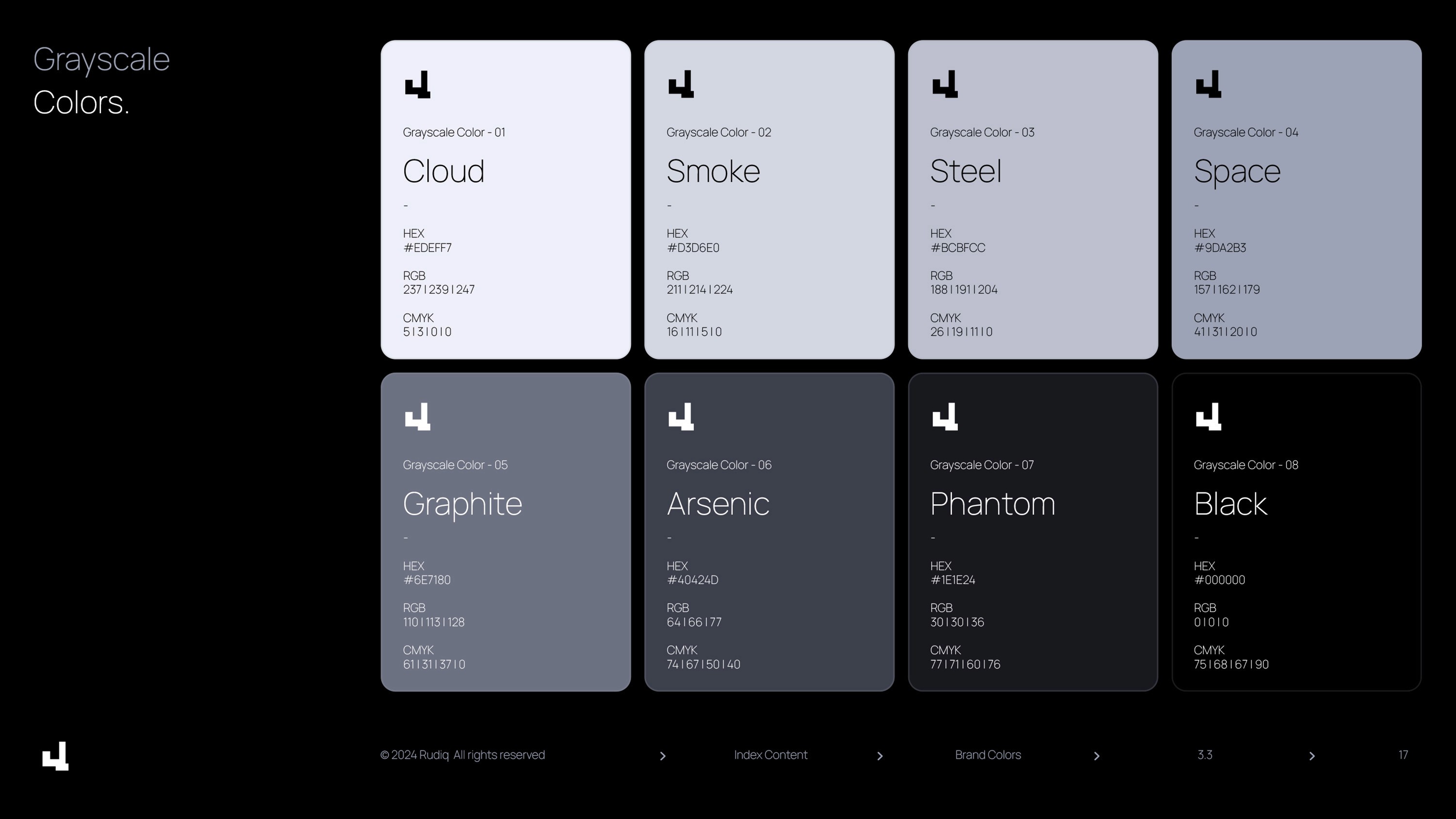Click the section number 3.3 in the footer
The image size is (1456, 819).
1205,755
